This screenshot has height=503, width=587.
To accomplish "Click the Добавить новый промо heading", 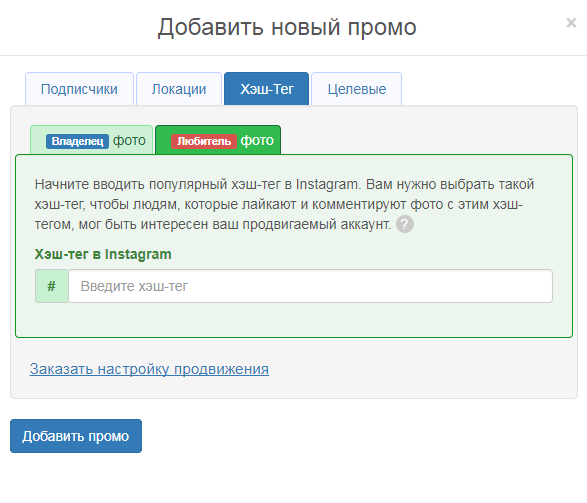I will click(x=287, y=27).
